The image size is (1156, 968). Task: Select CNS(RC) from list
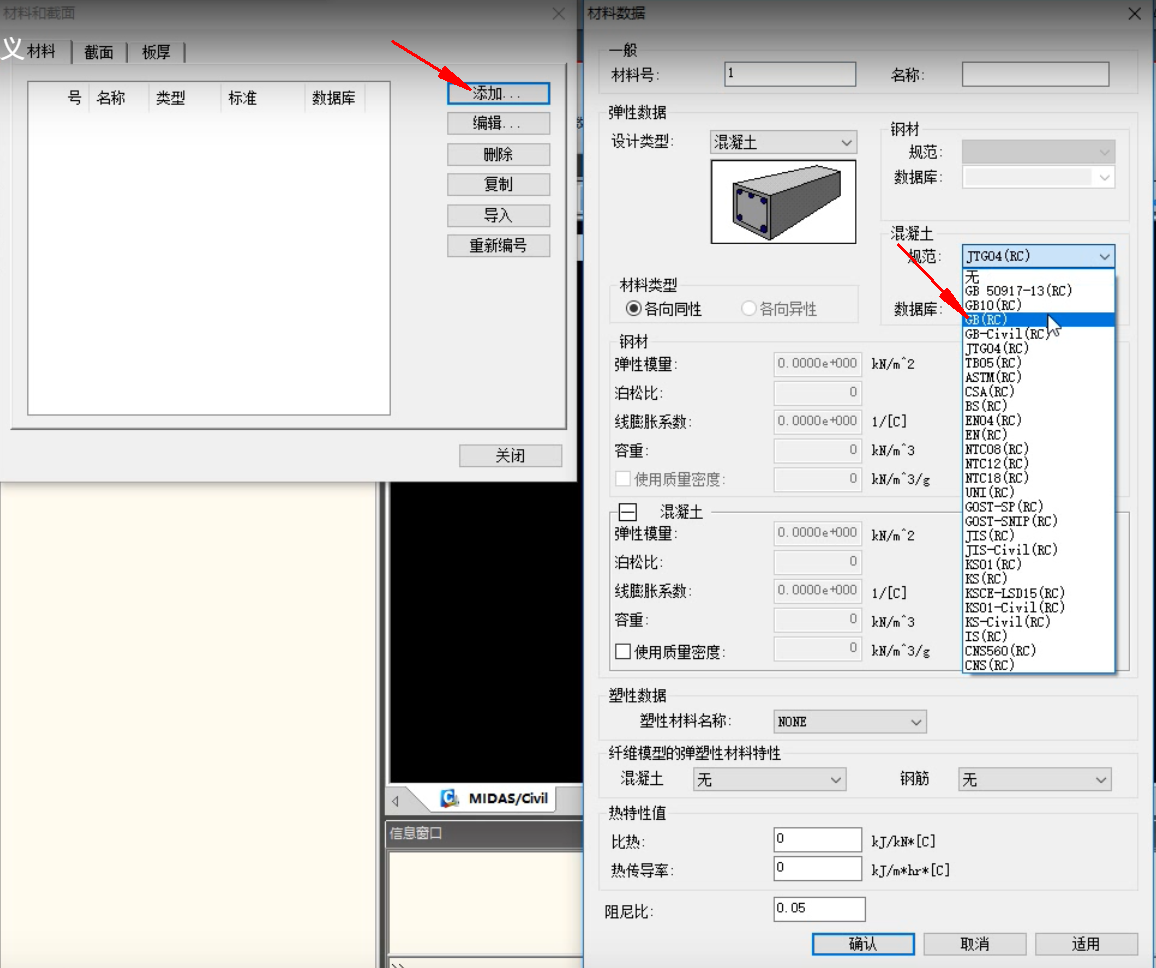click(x=1039, y=664)
